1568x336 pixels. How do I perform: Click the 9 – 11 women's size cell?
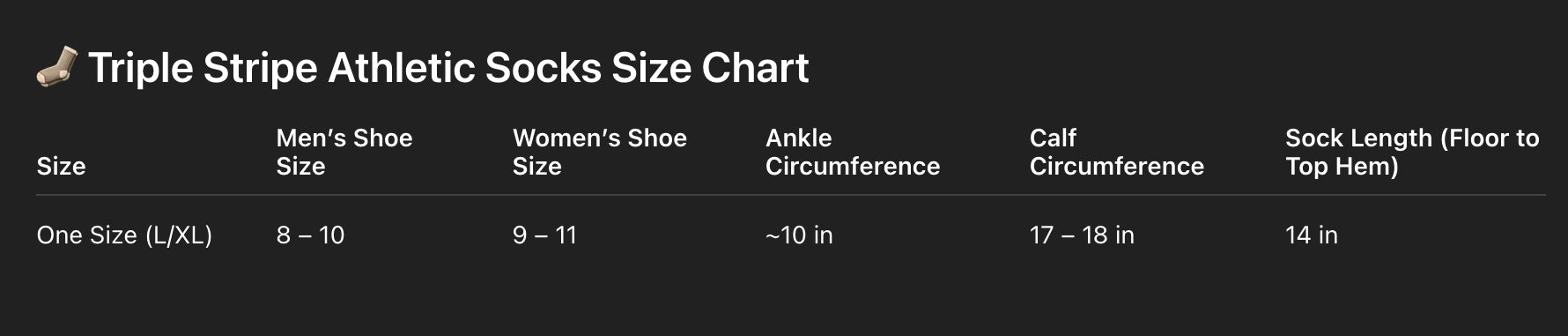544,235
